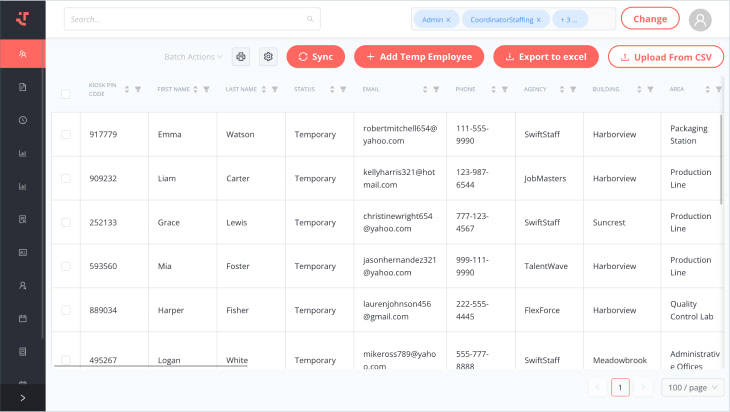The height and width of the screenshot is (412, 730).
Task: Select checkbox for Emma Watson row
Action: tap(66, 134)
